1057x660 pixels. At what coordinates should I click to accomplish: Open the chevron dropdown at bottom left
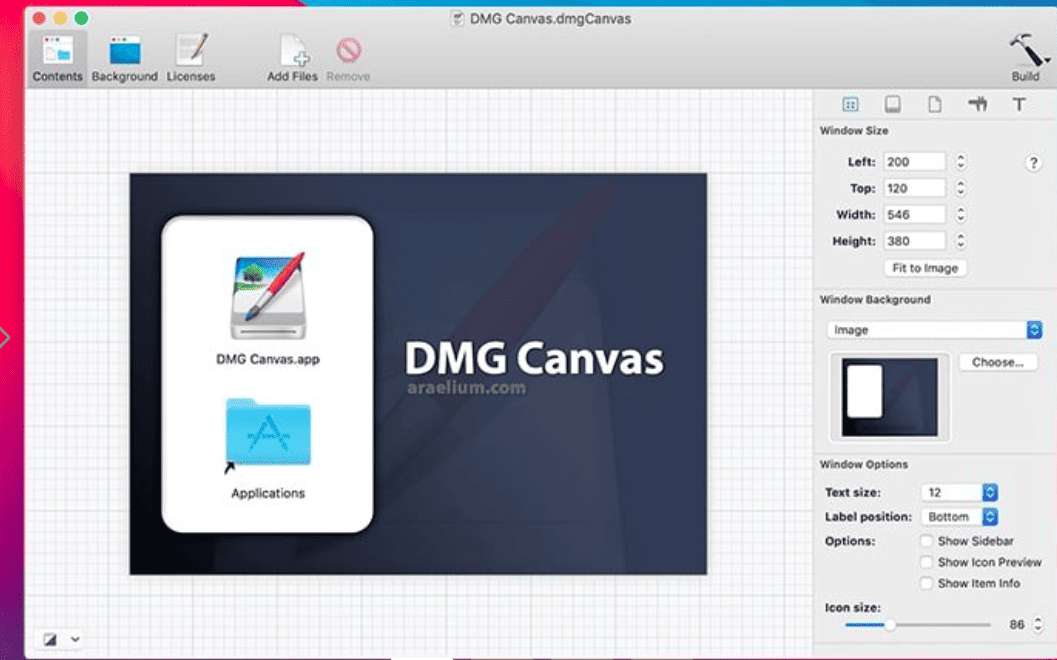(76, 639)
